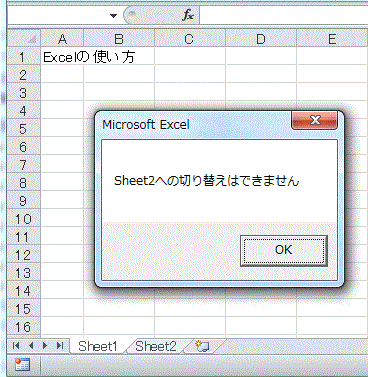Click OK in the Microsoft Excel dialog
The image size is (368, 377).
284,250
